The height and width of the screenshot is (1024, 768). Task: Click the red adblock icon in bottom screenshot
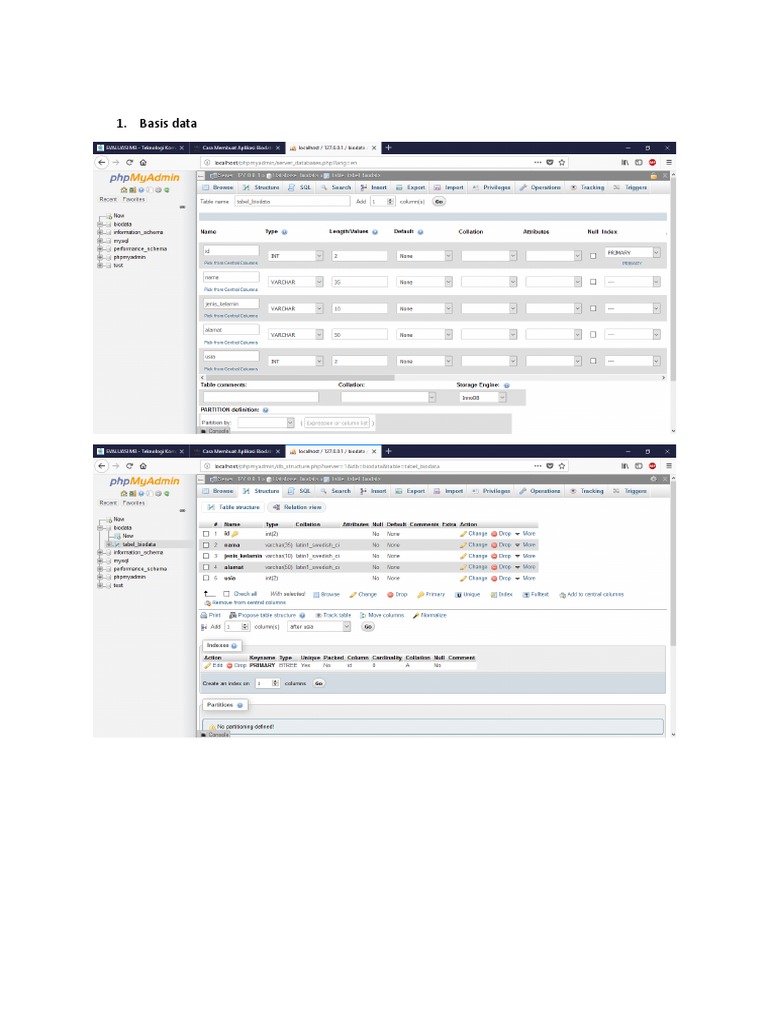pyautogui.click(x=652, y=466)
